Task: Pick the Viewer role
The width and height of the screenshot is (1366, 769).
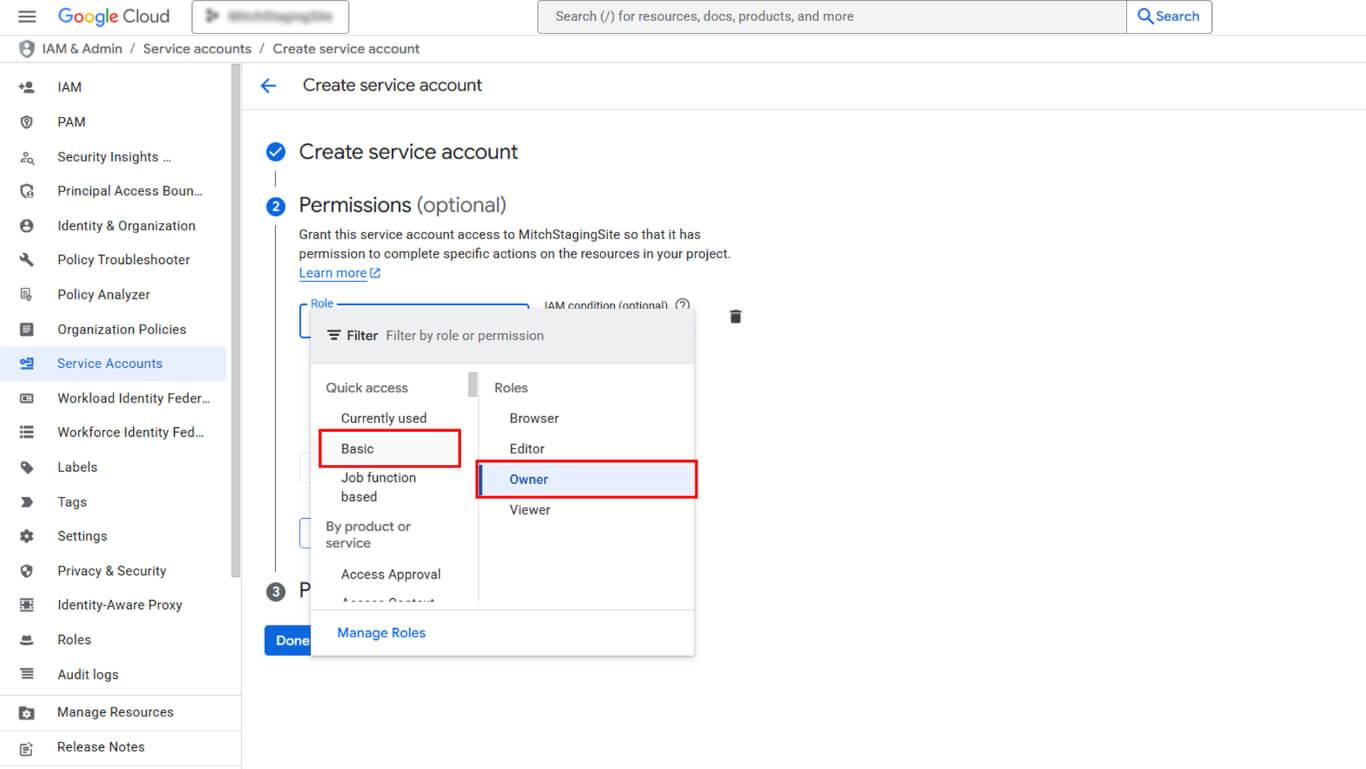Action: (529, 510)
